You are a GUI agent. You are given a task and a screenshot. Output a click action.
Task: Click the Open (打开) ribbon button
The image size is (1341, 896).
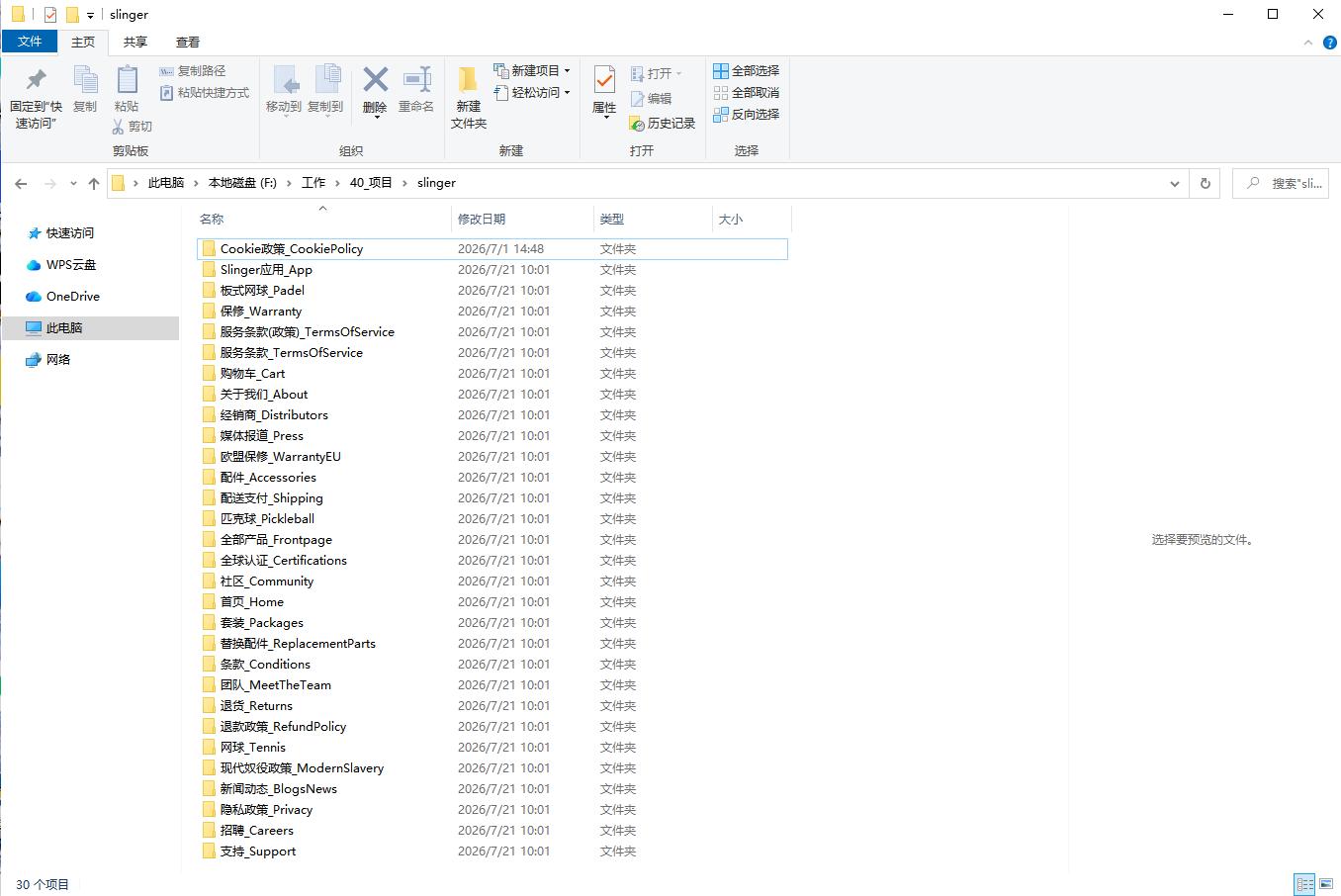(x=657, y=73)
